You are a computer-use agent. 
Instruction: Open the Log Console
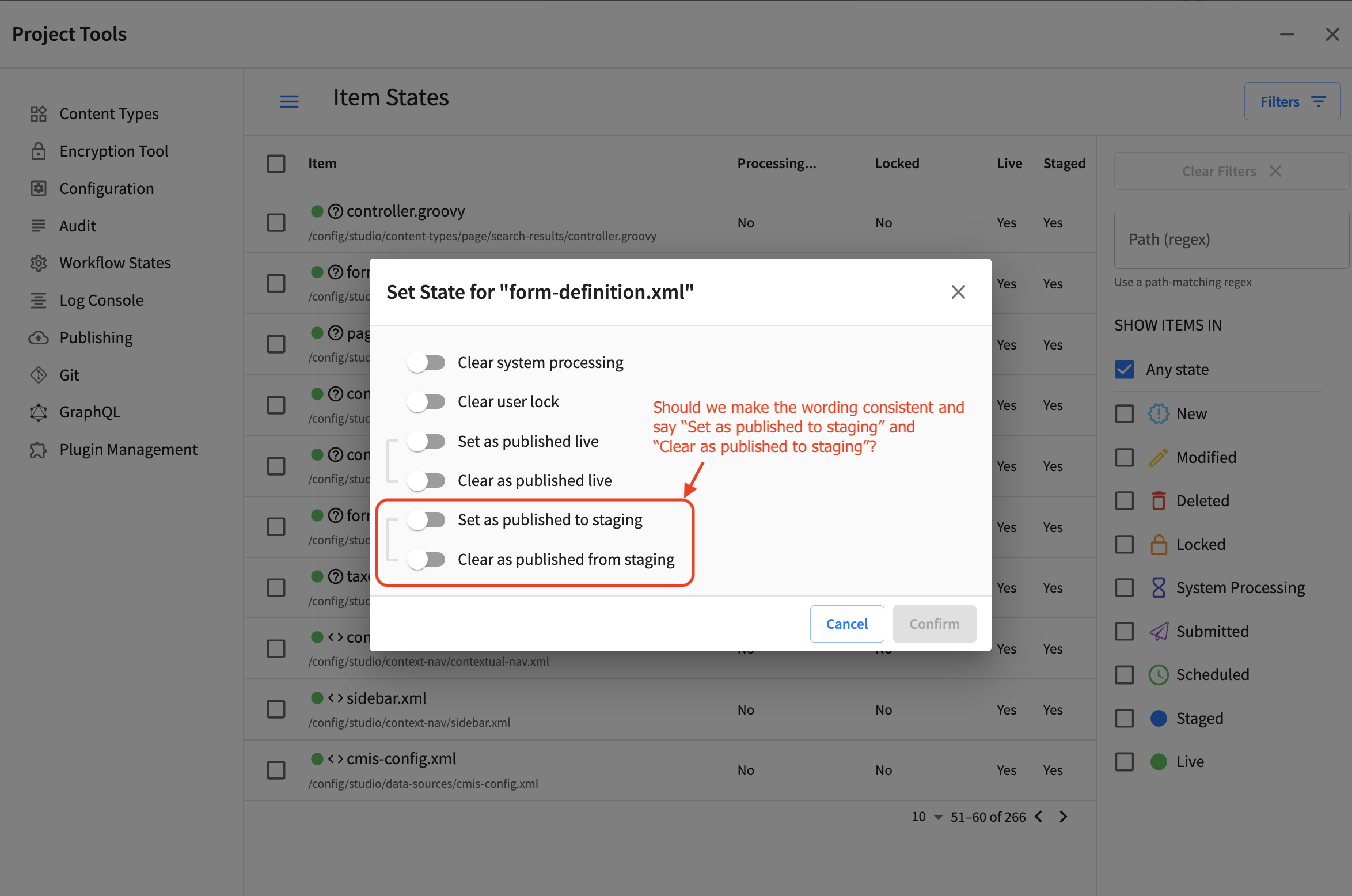[101, 300]
